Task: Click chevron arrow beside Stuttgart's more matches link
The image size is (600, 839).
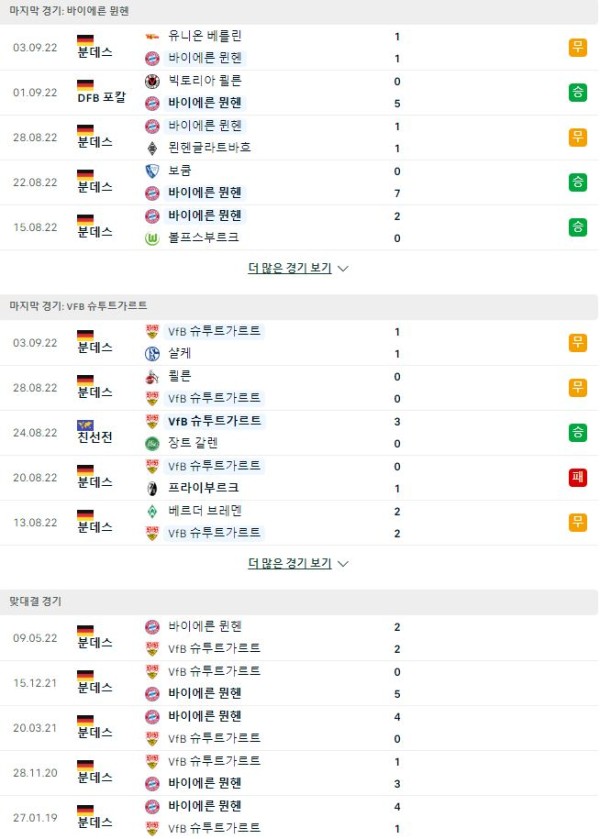Action: (x=343, y=564)
